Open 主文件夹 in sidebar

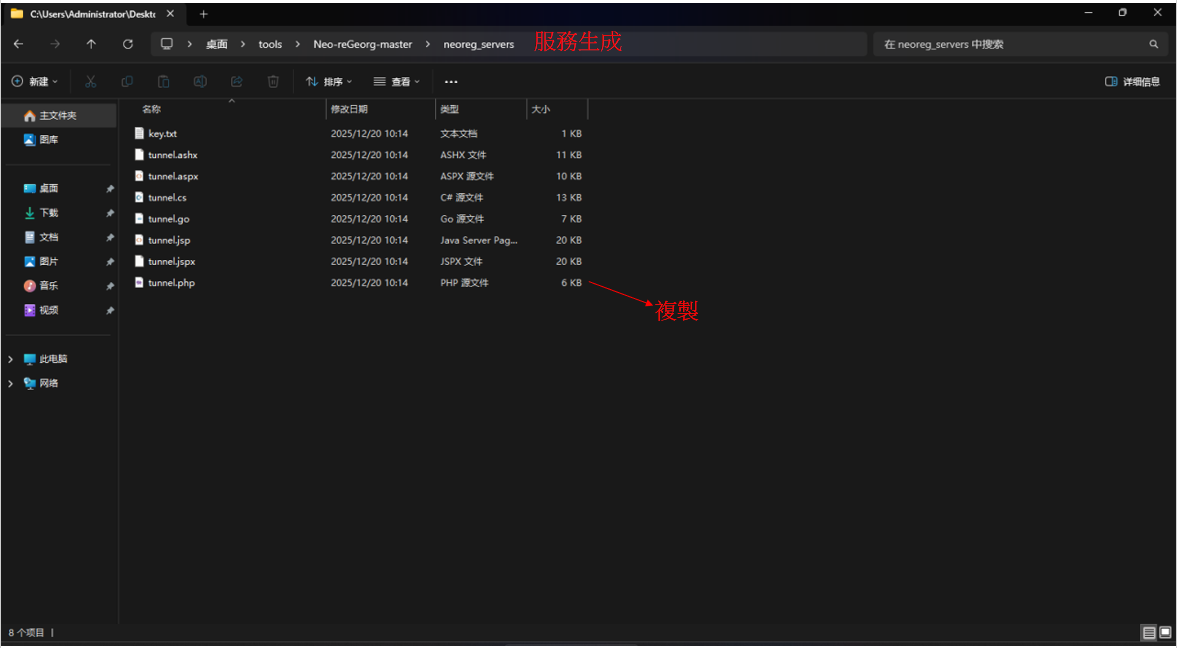60,116
